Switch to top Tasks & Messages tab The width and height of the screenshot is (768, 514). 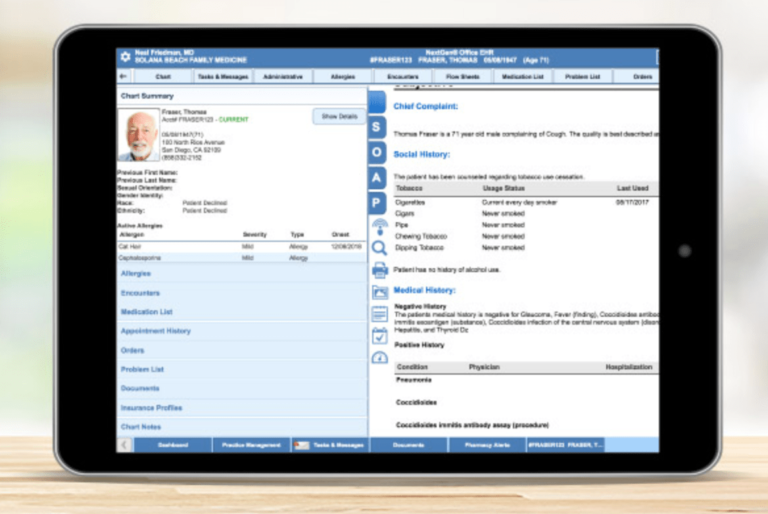tap(223, 76)
